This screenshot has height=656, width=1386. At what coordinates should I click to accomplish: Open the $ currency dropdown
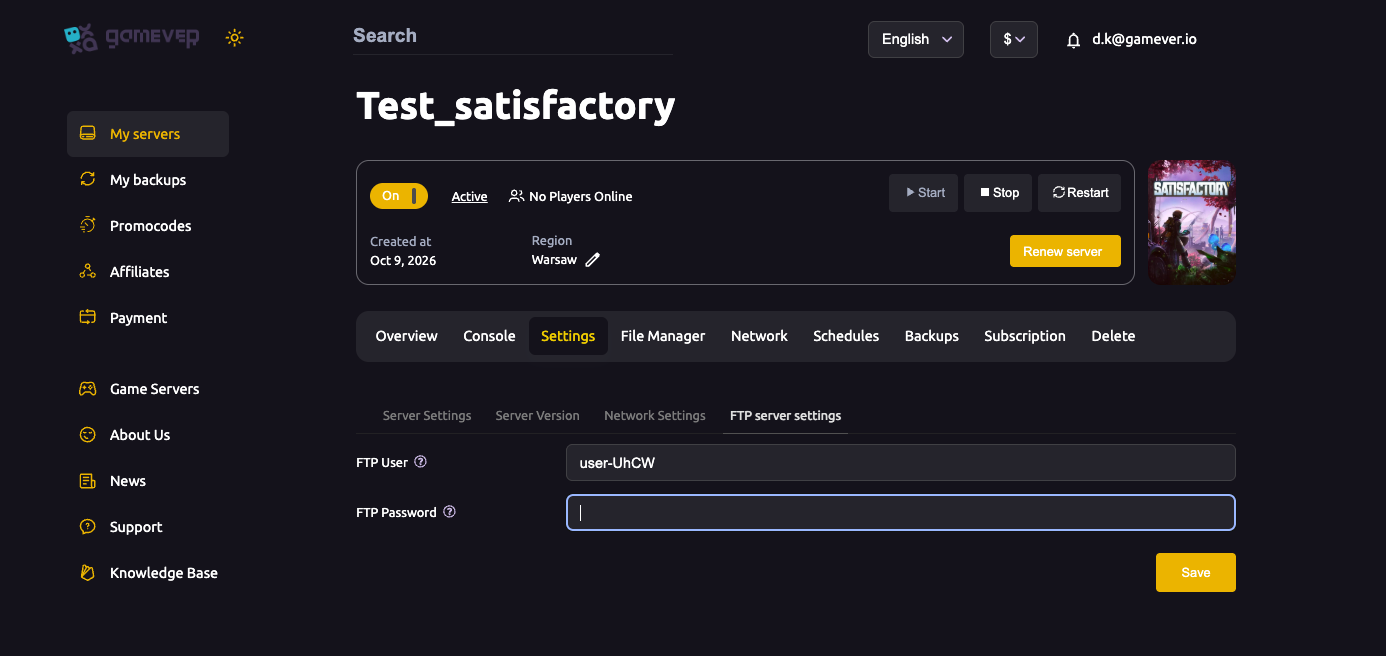click(1014, 39)
